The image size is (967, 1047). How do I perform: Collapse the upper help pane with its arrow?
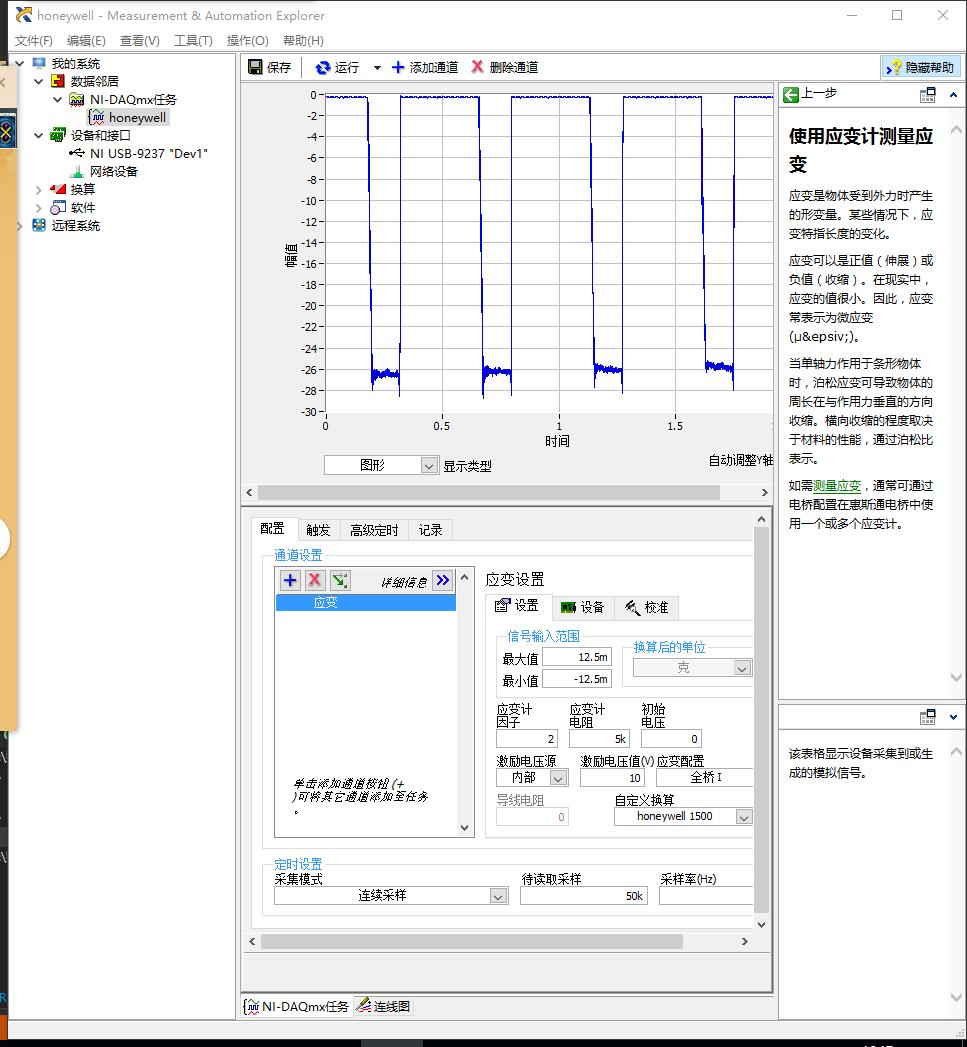pos(953,95)
